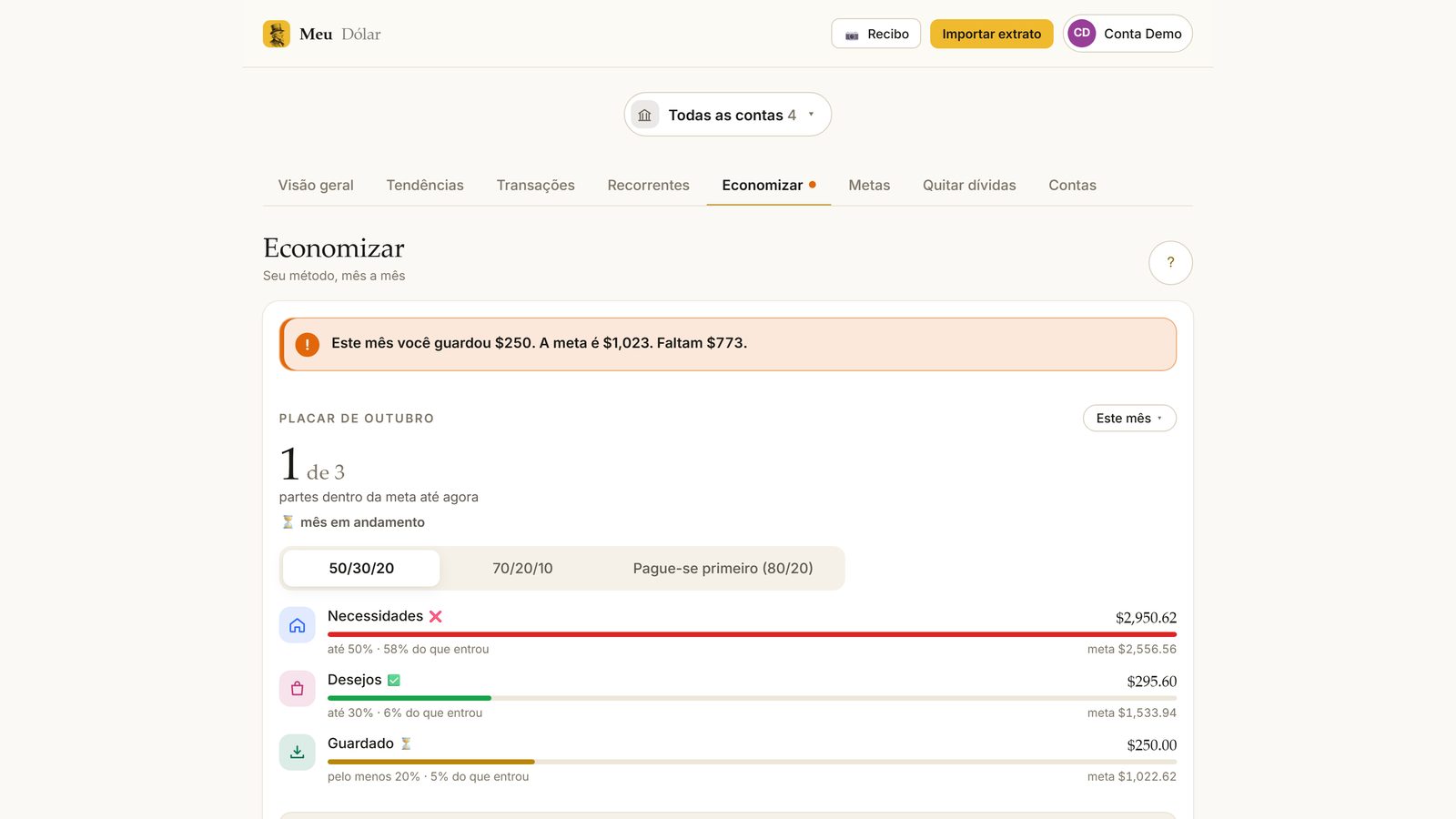This screenshot has width=1456, height=819.
Task: Click the $2,950.62 Necessidades amount
Action: click(1146, 618)
